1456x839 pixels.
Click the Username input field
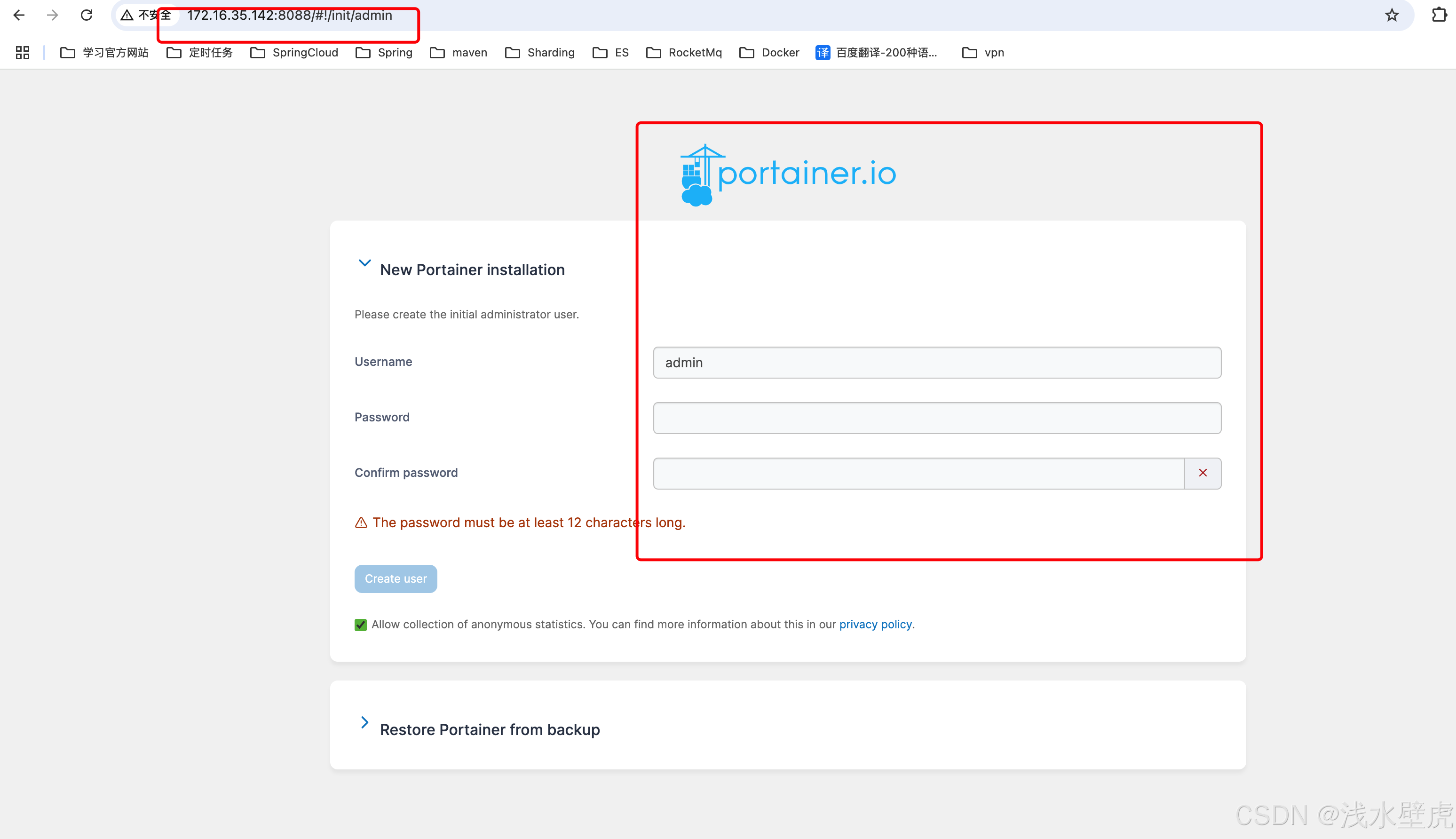click(x=937, y=363)
